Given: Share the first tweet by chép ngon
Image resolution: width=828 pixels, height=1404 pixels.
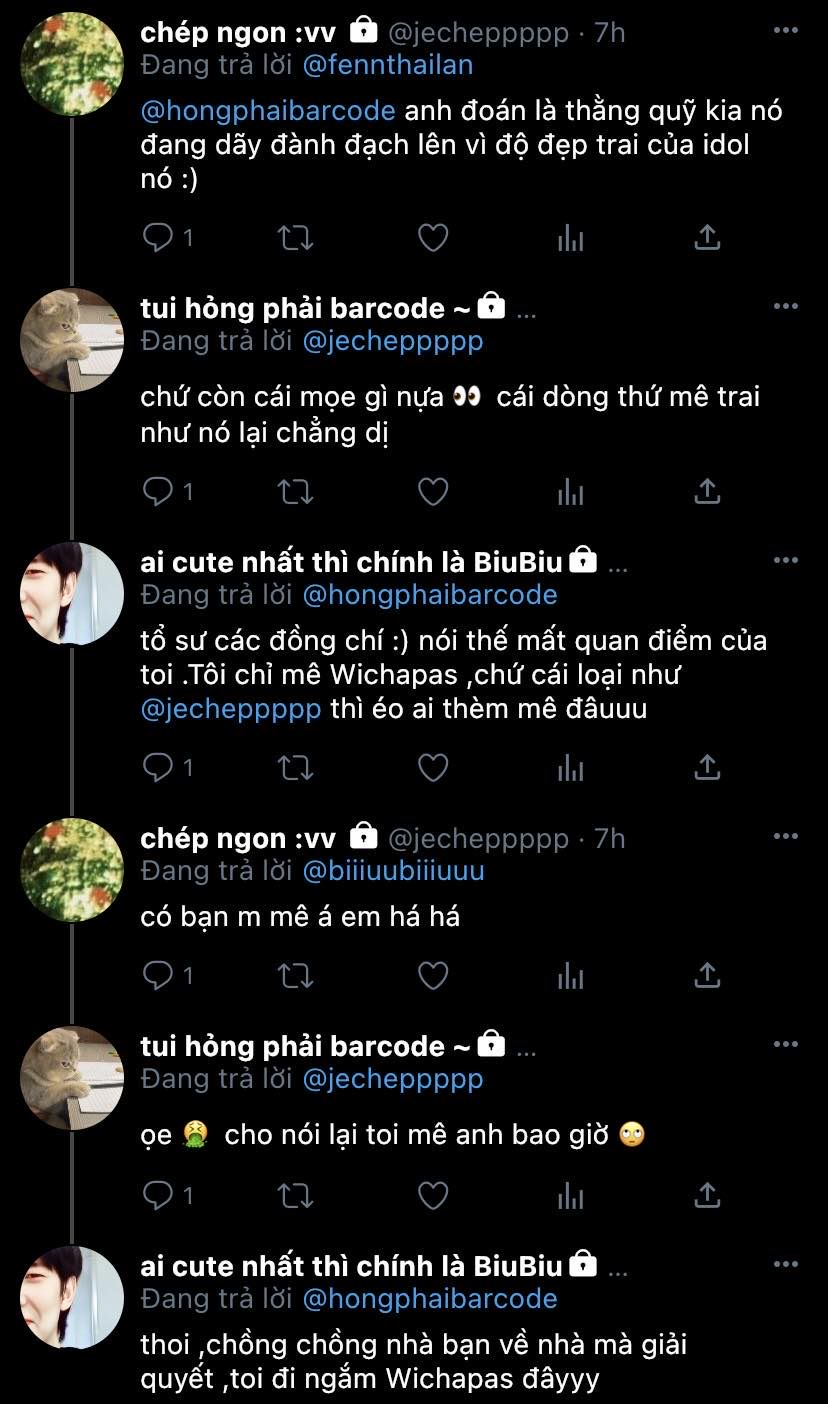Looking at the screenshot, I should 707,237.
